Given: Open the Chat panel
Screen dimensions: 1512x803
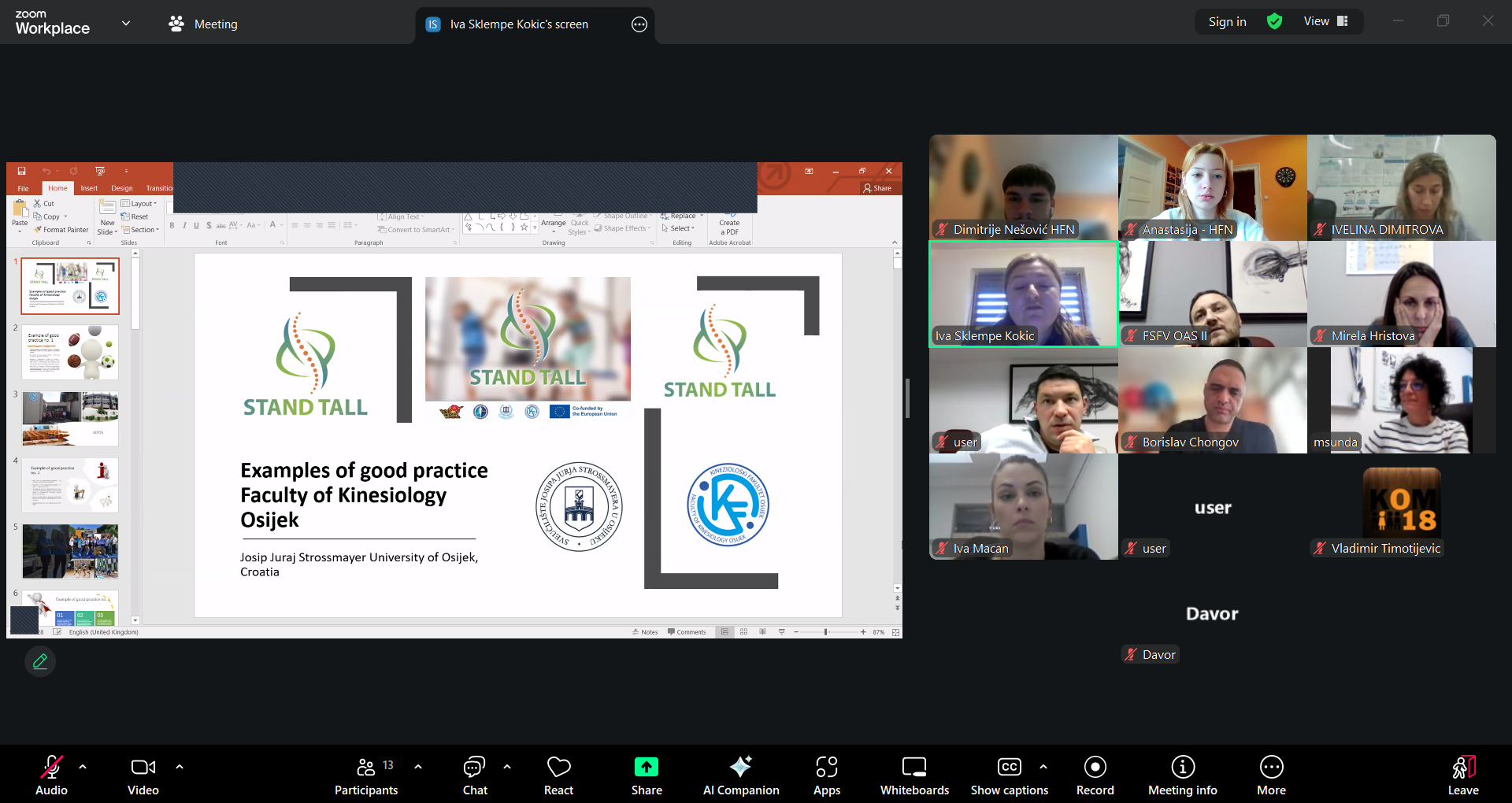Looking at the screenshot, I should pyautogui.click(x=475, y=775).
